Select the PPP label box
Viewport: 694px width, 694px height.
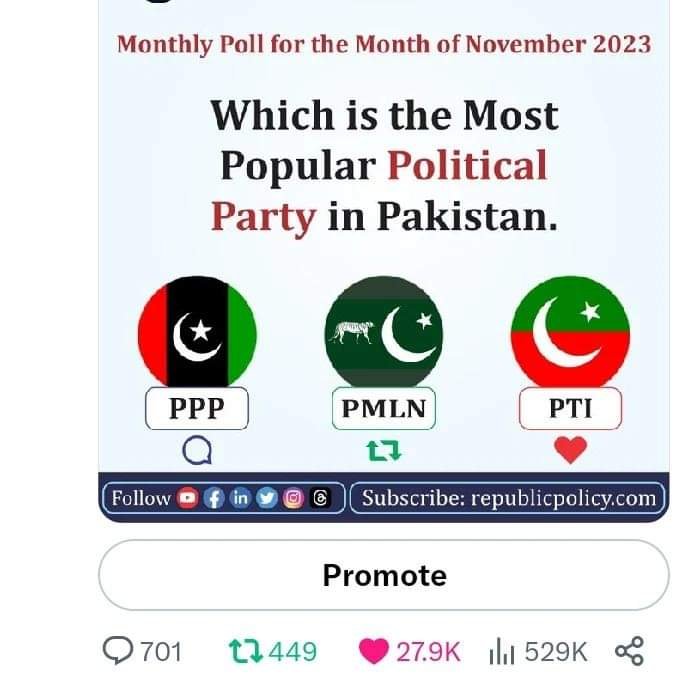point(197,408)
